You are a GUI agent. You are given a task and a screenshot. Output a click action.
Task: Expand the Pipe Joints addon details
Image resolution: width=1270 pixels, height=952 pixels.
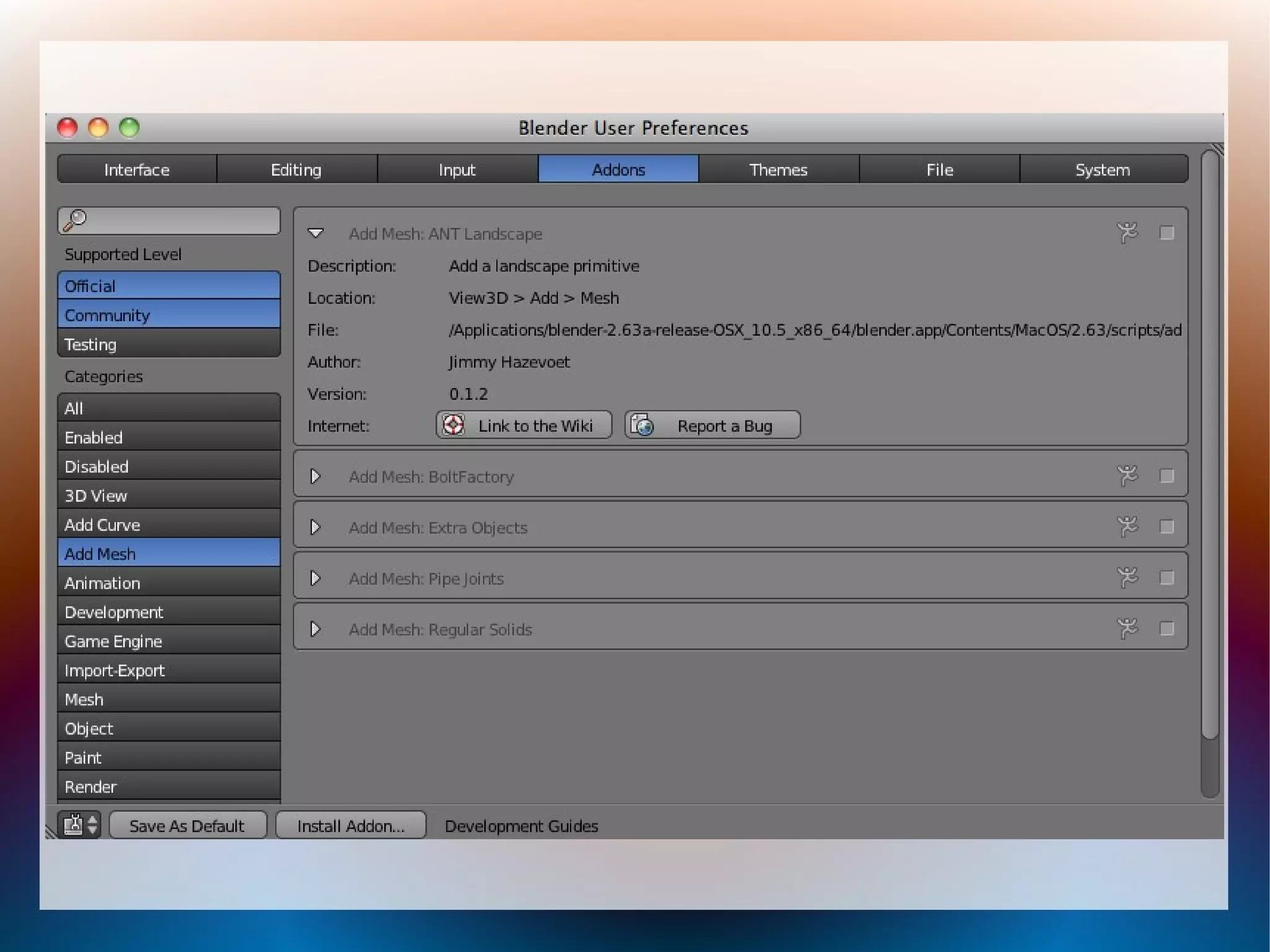click(x=316, y=578)
